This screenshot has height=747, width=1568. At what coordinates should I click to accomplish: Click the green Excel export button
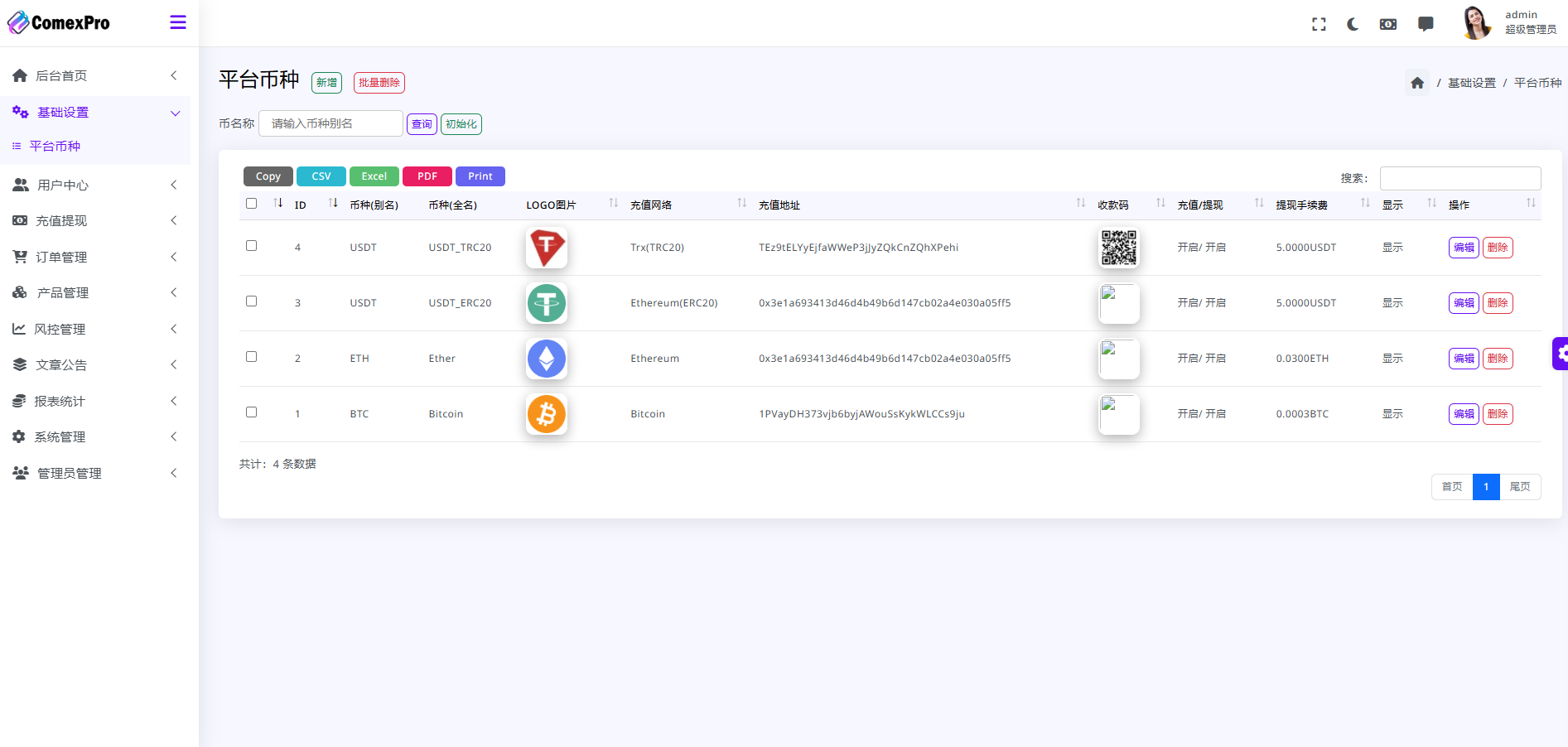pos(374,176)
